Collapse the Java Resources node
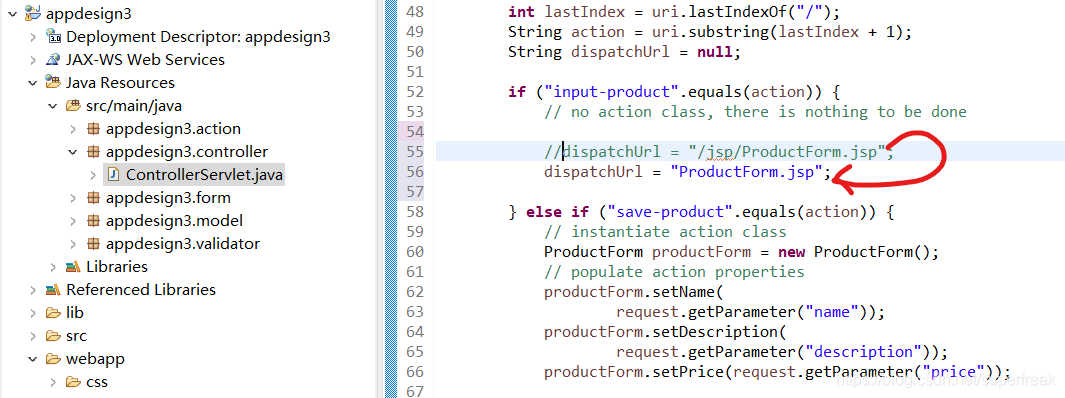Viewport: 1065px width, 398px height. pos(33,83)
